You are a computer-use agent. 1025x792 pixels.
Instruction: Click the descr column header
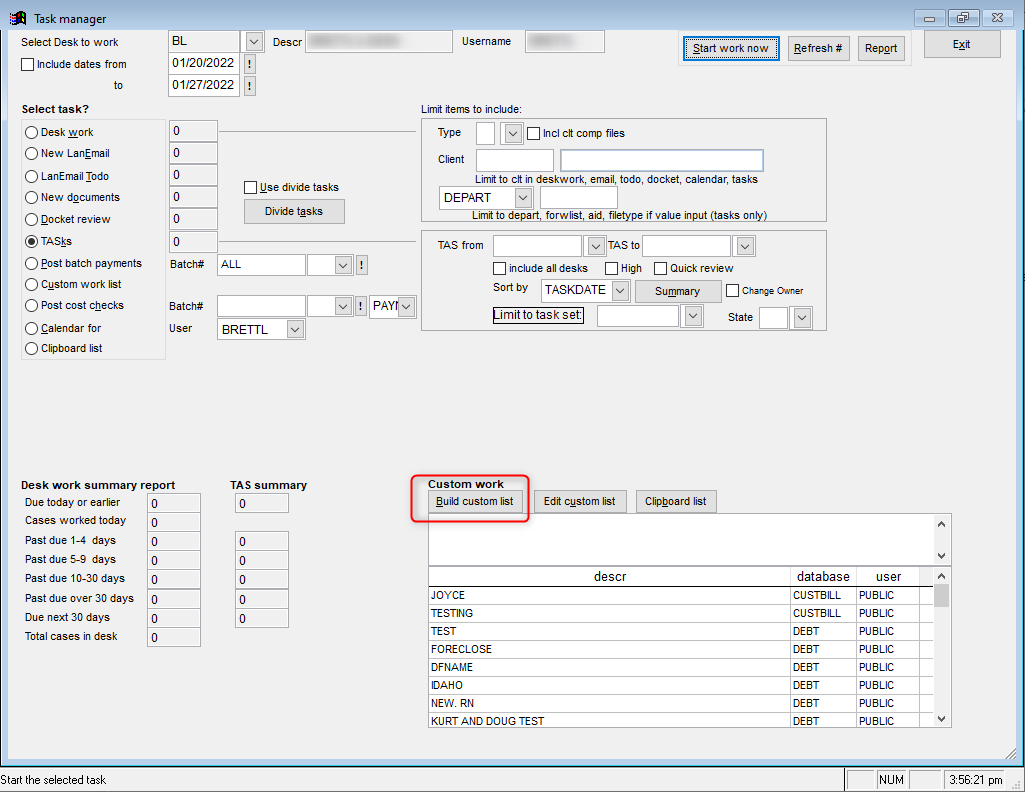point(610,576)
